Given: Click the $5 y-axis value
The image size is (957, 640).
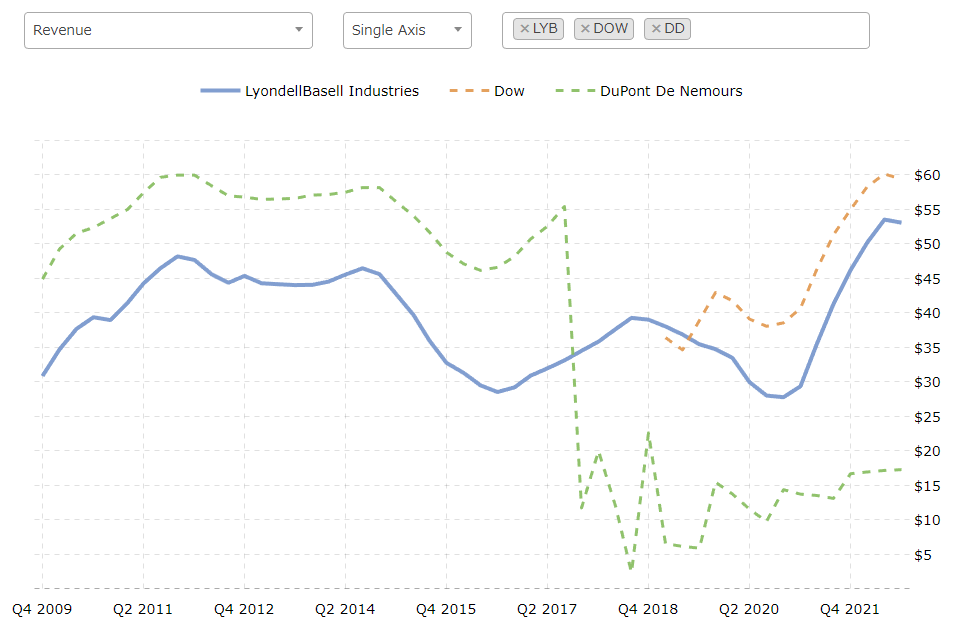Looking at the screenshot, I should [x=923, y=555].
